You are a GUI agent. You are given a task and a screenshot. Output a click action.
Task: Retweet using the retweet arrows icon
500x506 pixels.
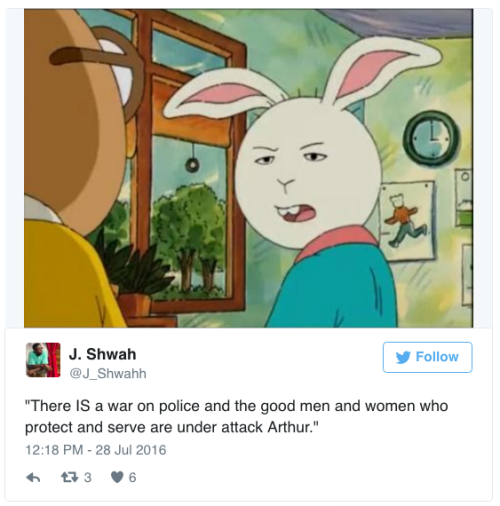[x=70, y=477]
